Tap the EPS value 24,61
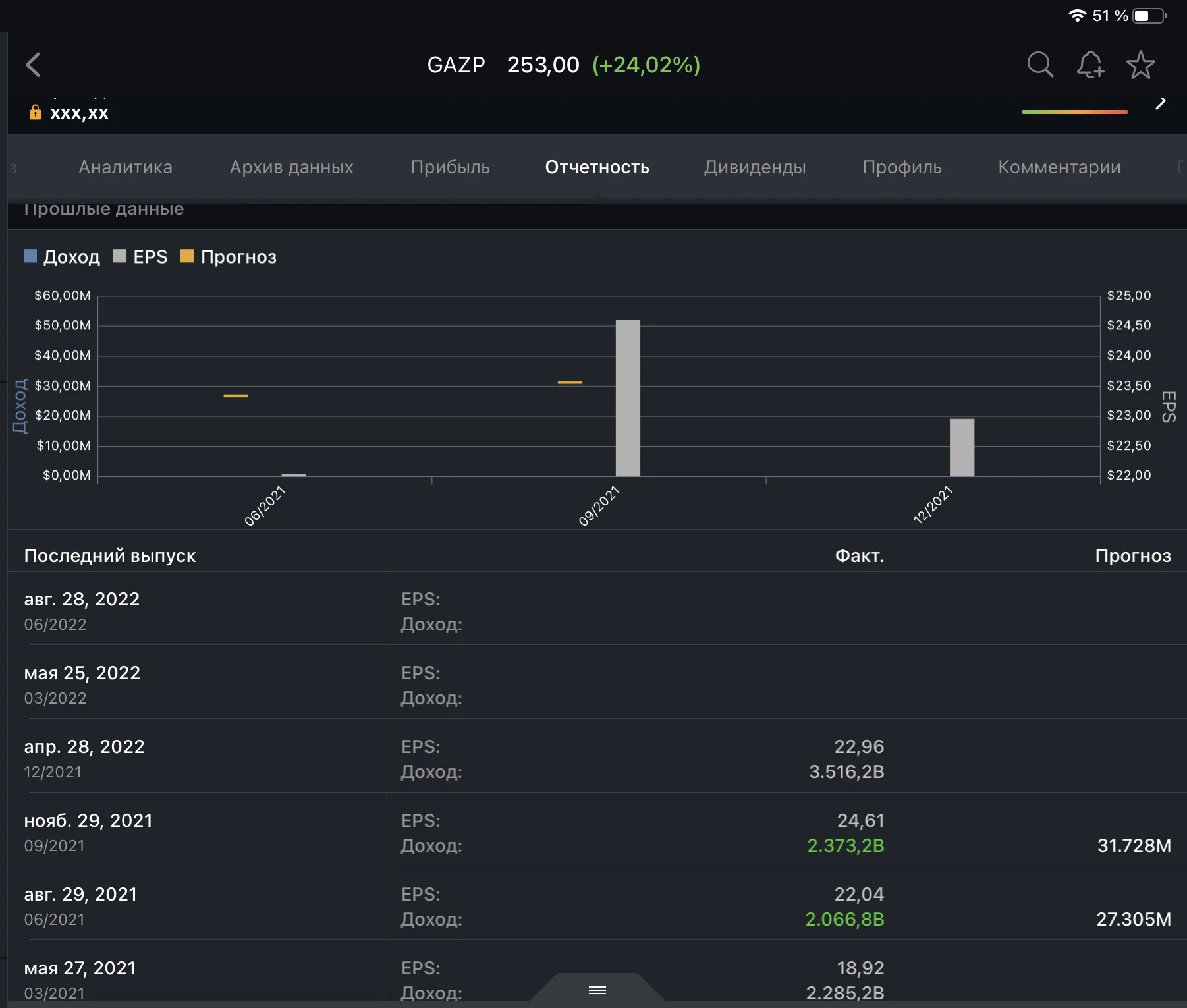Screen dimensions: 1187x1008 [x=860, y=820]
